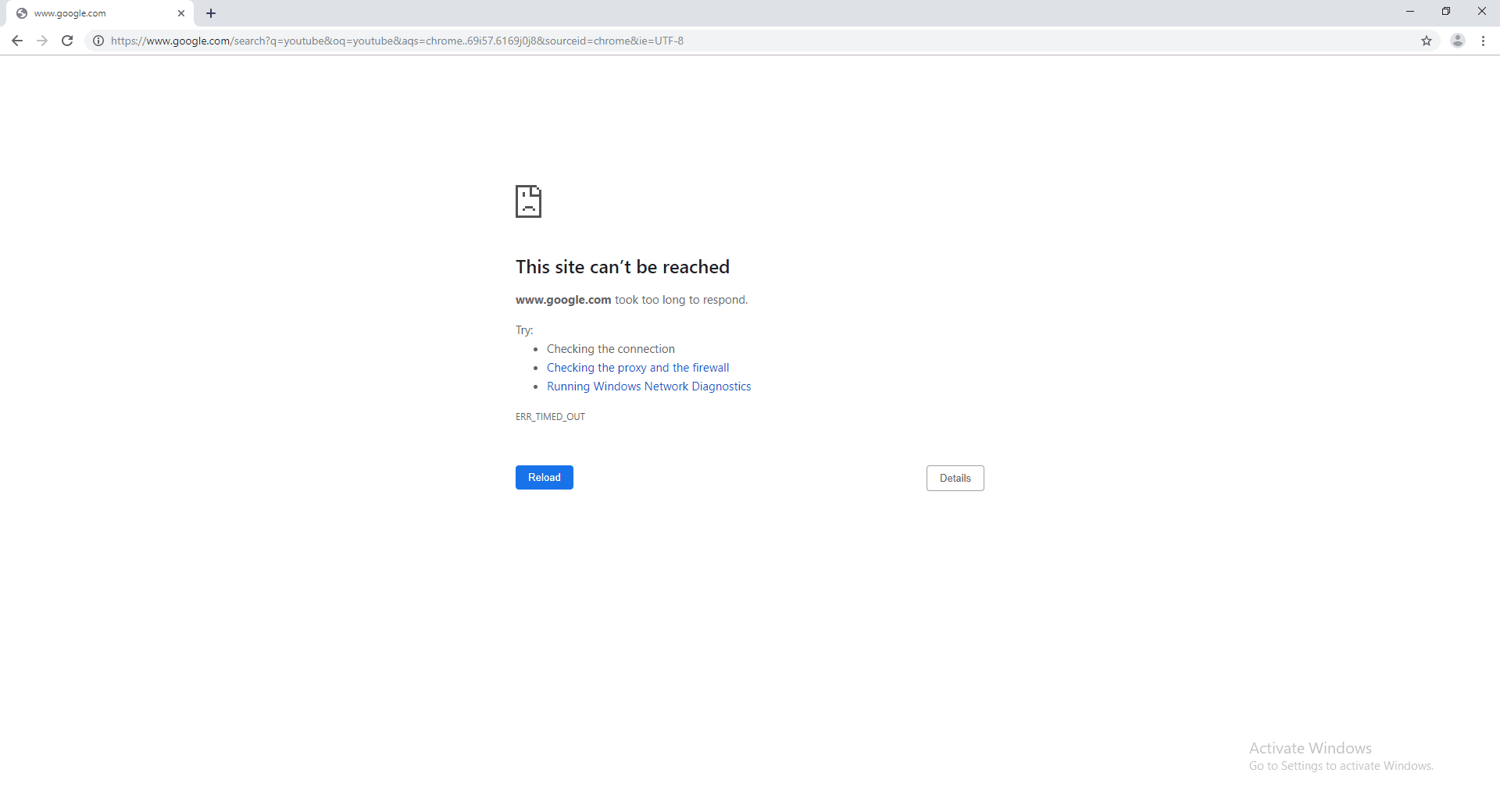
Task: Reload page using toolbar refresh icon
Action: click(67, 41)
